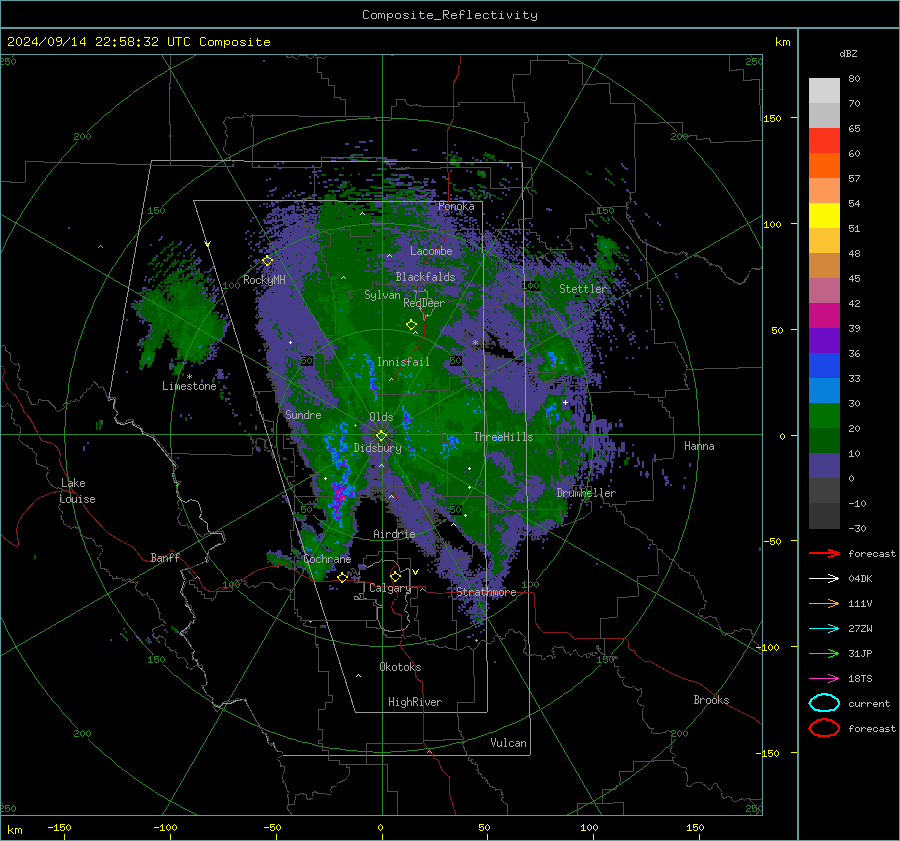Click the Airdrie city label
Image resolution: width=900 pixels, height=841 pixels.
[394, 534]
